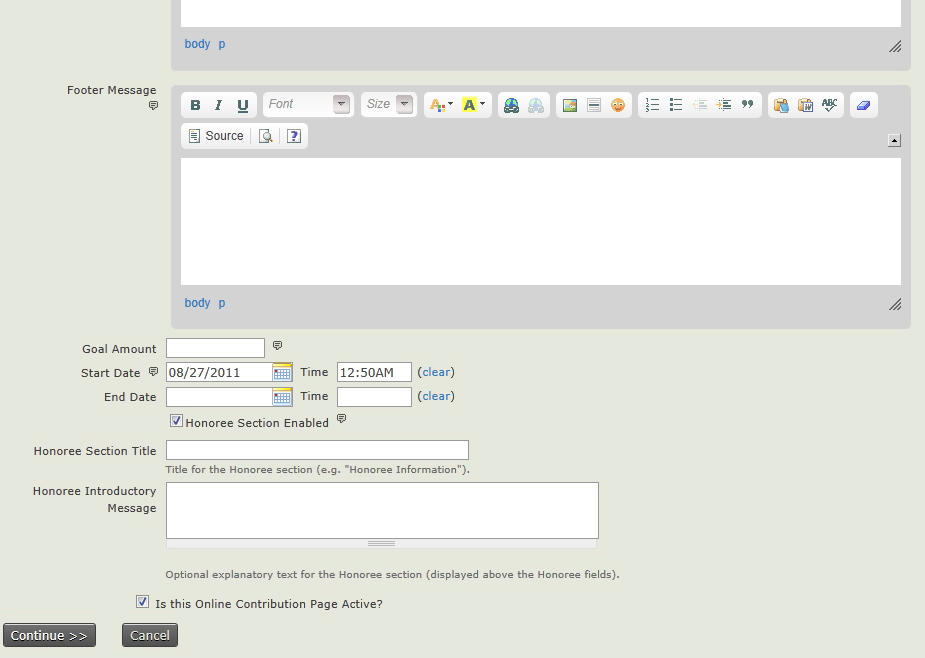Click the Goal Amount input field
This screenshot has width=925, height=658.
click(x=215, y=348)
